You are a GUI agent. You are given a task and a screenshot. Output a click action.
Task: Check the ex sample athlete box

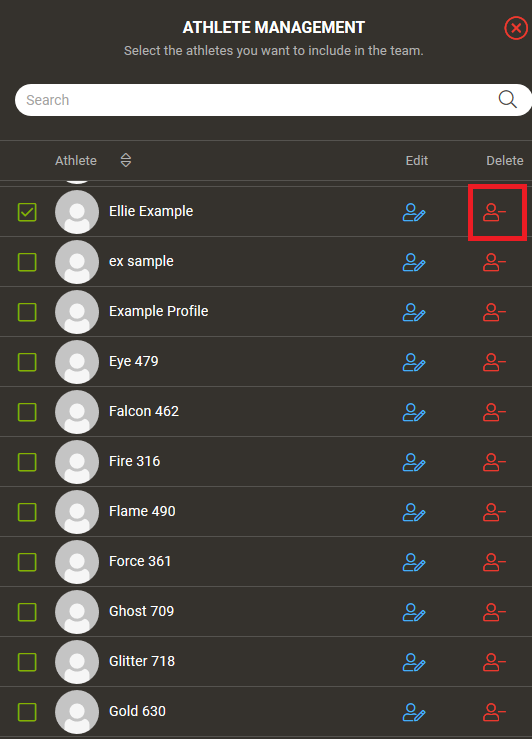click(x=27, y=262)
